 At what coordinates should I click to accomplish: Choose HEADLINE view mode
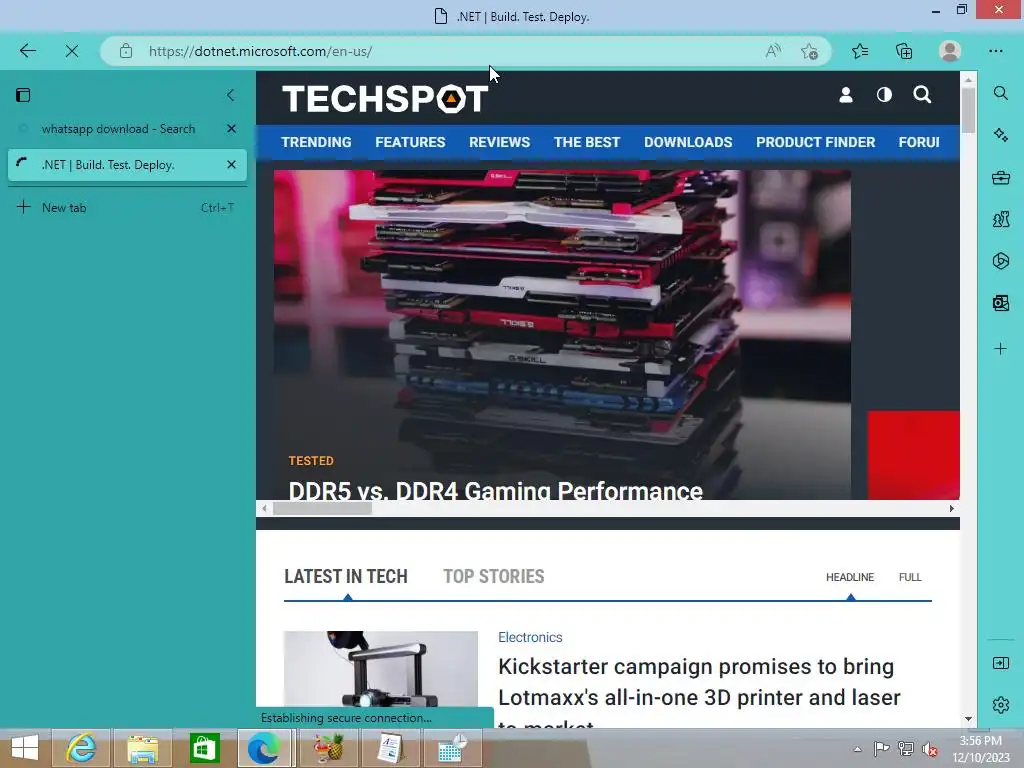[850, 577]
